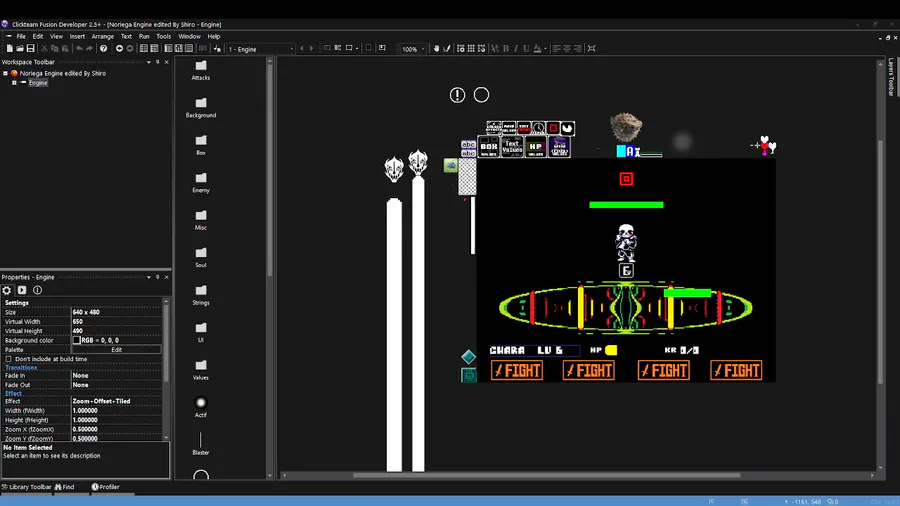Open the Attacks folder in library
Viewport: 900px width, 506px height.
click(x=201, y=70)
